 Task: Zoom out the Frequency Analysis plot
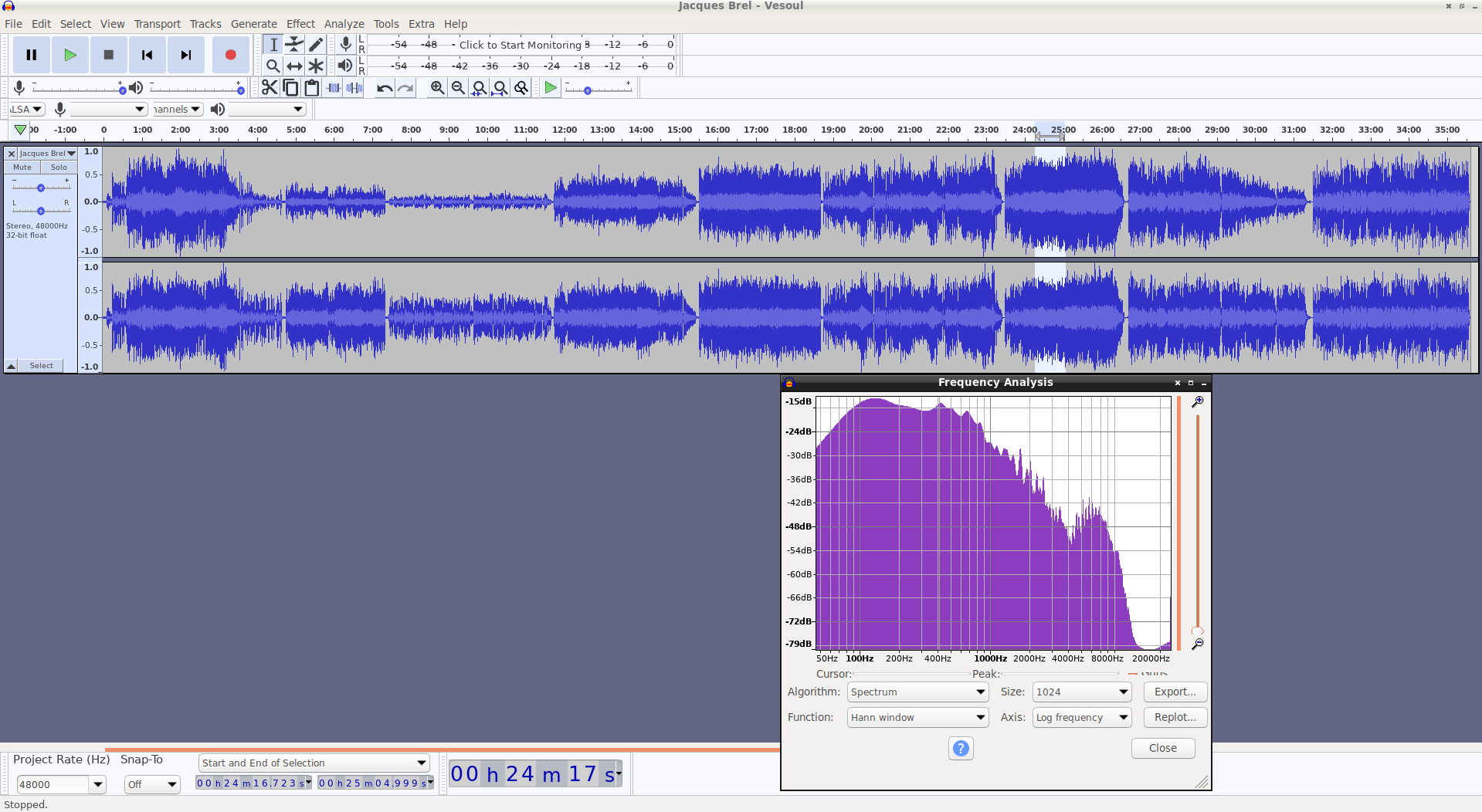pyautogui.click(x=1198, y=644)
